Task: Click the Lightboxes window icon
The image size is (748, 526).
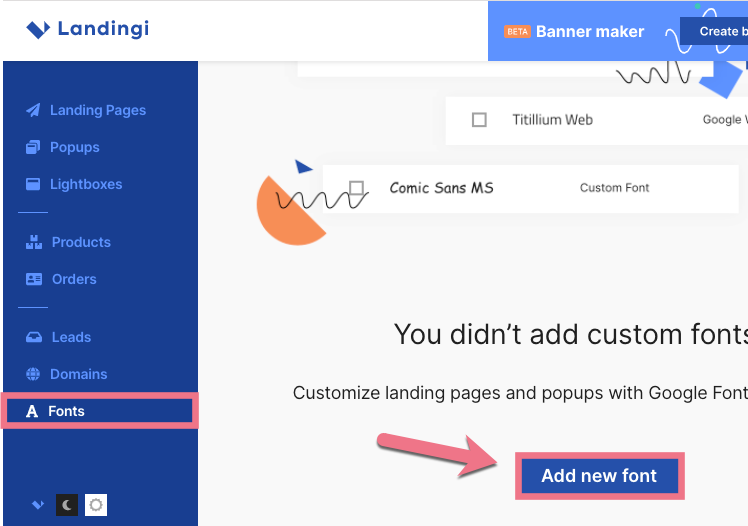Action: (x=33, y=184)
